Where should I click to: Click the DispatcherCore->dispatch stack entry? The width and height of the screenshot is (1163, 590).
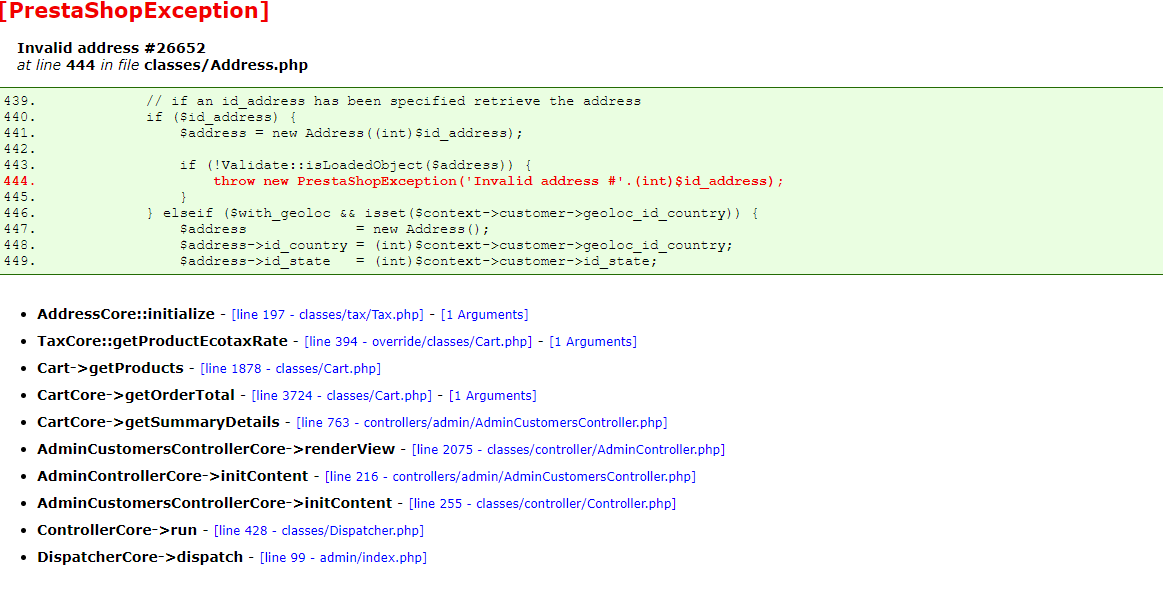[140, 557]
